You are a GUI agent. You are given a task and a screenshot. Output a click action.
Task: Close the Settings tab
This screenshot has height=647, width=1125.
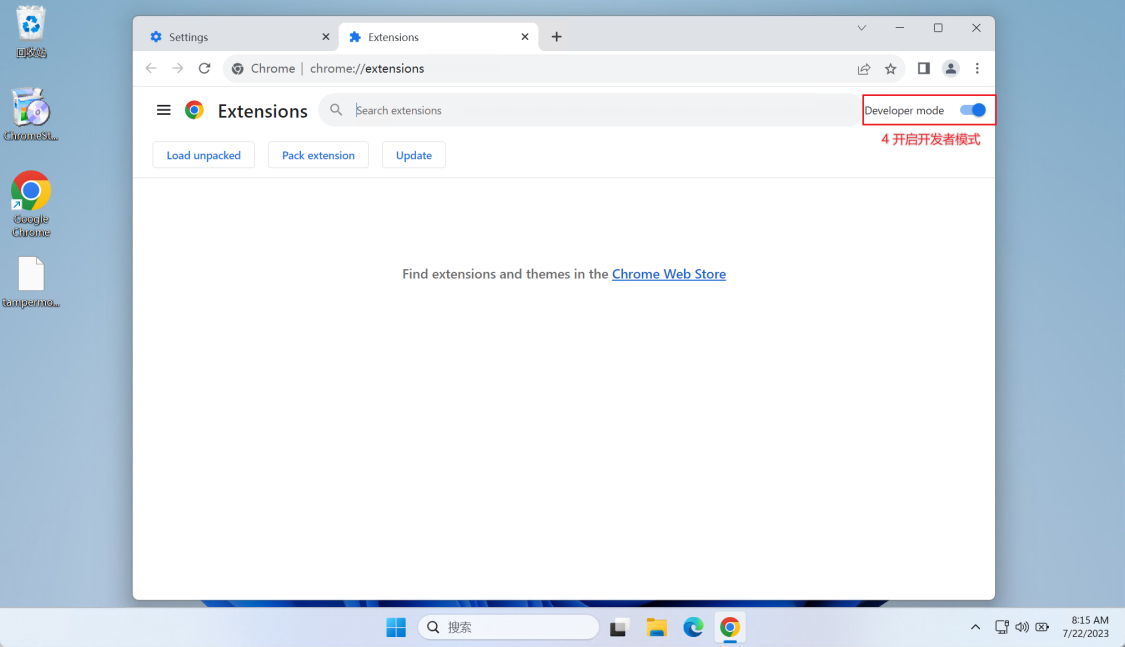pos(326,37)
